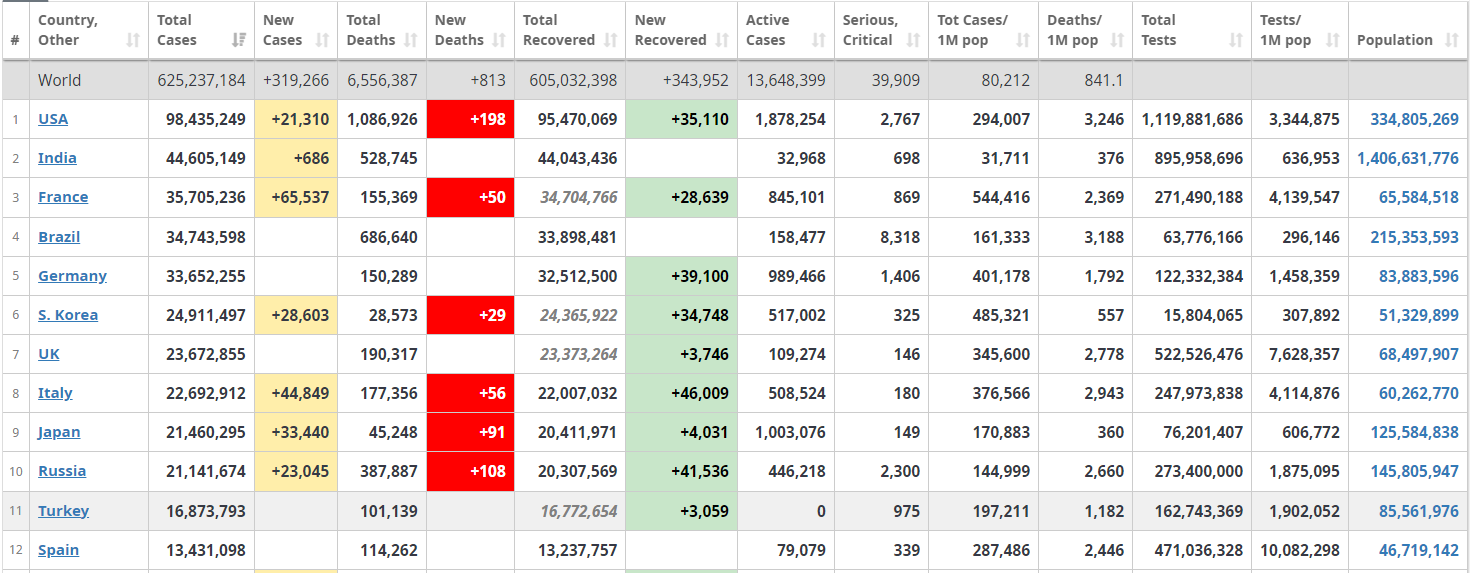Viewport: 1470px width, 573px height.
Task: Open India population link 1,406,631,776
Action: click(x=1408, y=158)
